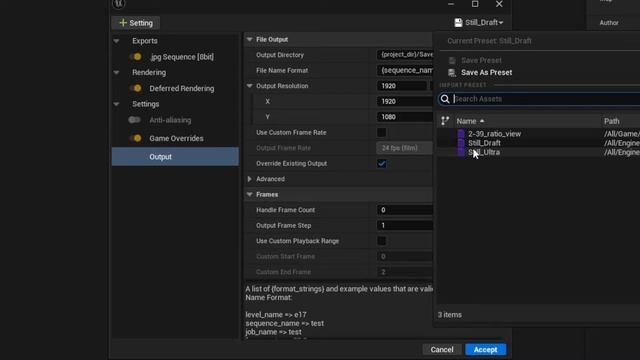This screenshot has height=360, width=640.
Task: Click the Custom Start Frame field
Action: pyautogui.click(x=404, y=256)
